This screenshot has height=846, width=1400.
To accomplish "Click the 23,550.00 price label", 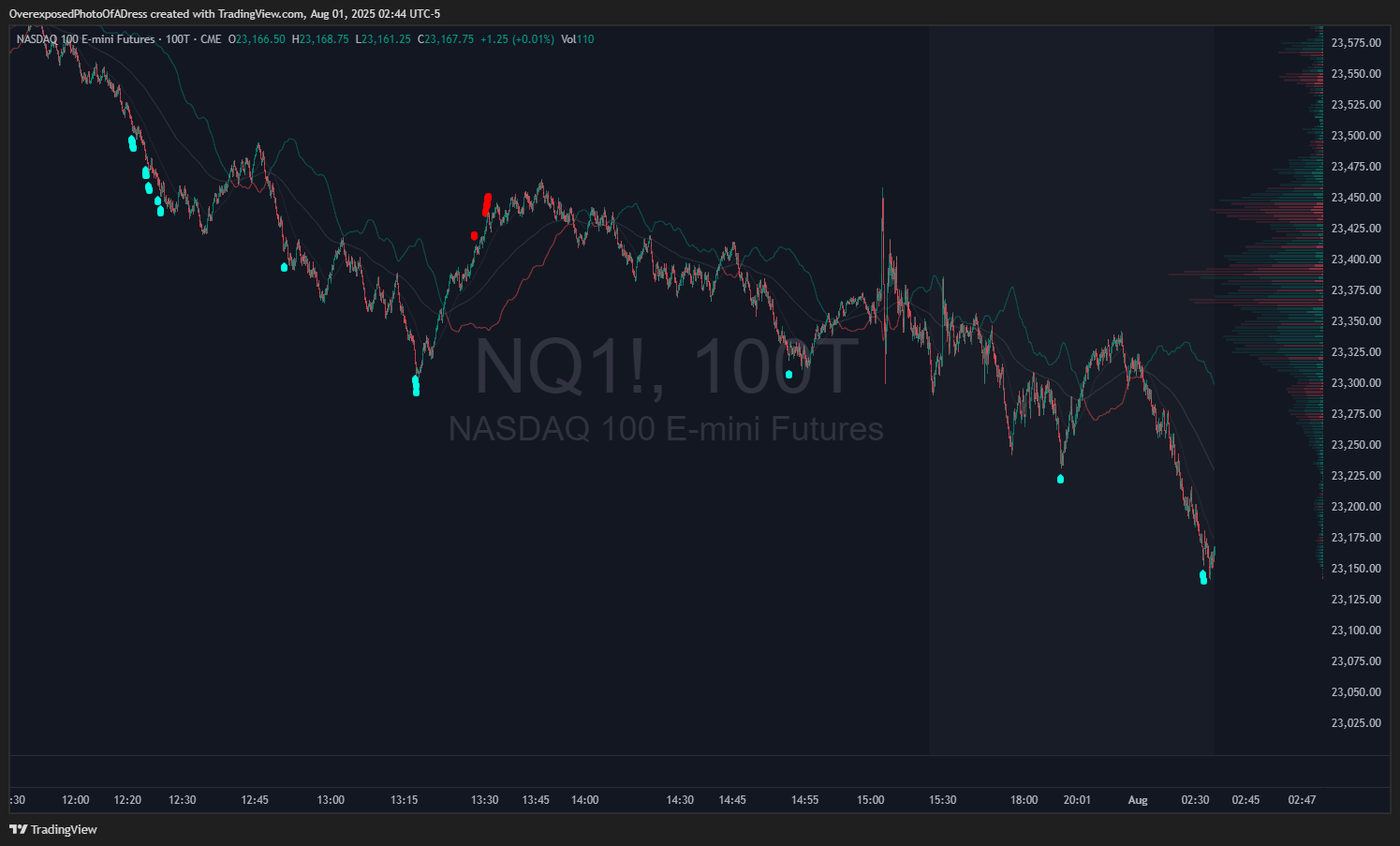I will tap(1356, 74).
